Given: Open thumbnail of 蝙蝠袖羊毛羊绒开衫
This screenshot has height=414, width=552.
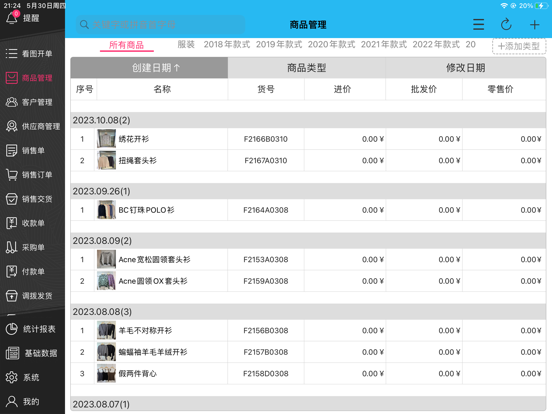Looking at the screenshot, I should pos(106,352).
